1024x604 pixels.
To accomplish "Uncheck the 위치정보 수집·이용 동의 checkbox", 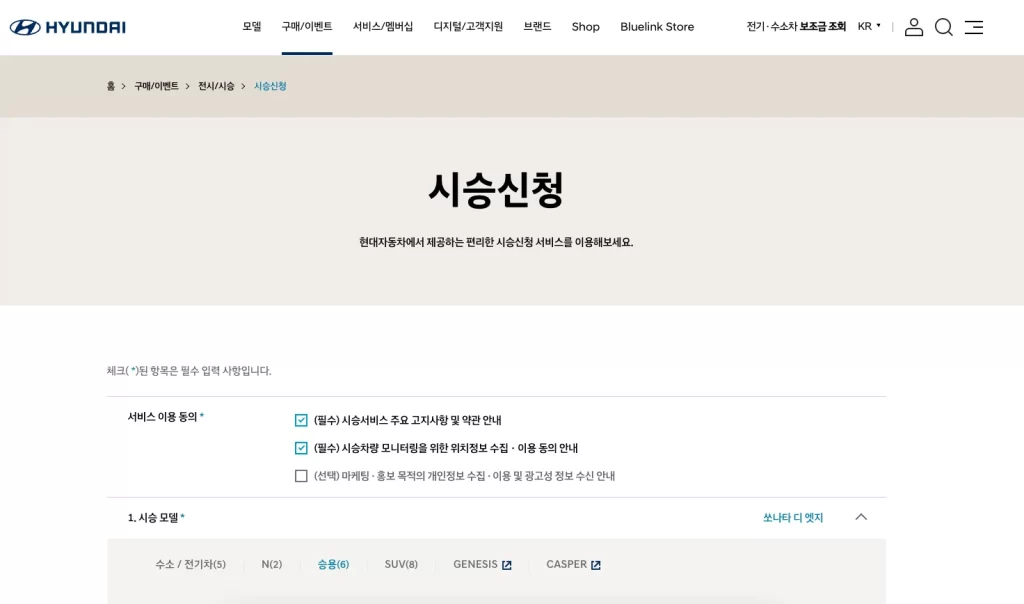I will pos(301,448).
